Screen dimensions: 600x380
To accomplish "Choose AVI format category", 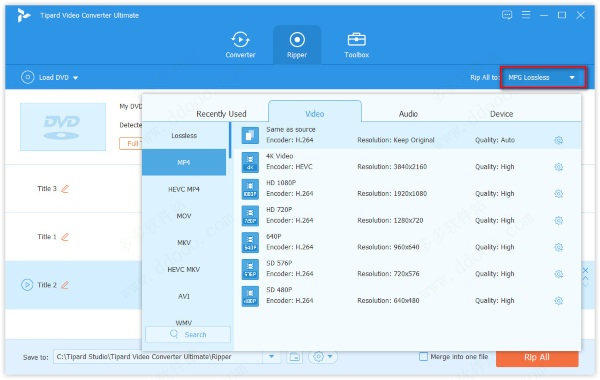I will pyautogui.click(x=184, y=296).
